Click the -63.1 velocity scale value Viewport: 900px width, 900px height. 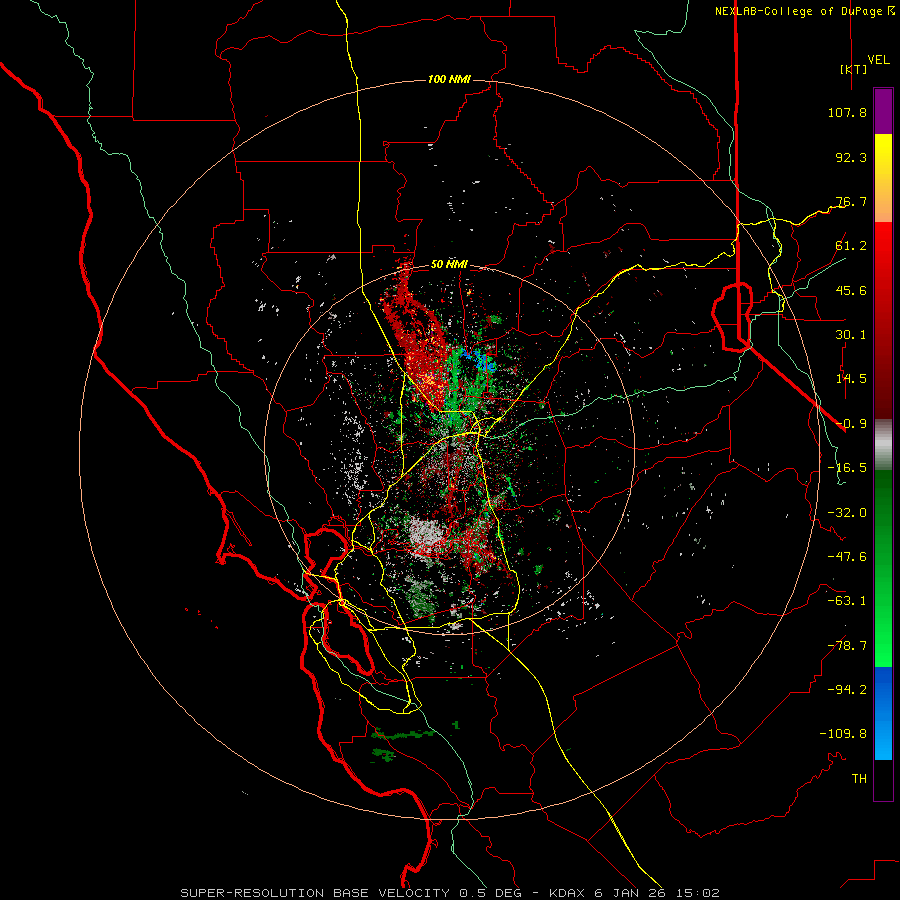pos(847,601)
